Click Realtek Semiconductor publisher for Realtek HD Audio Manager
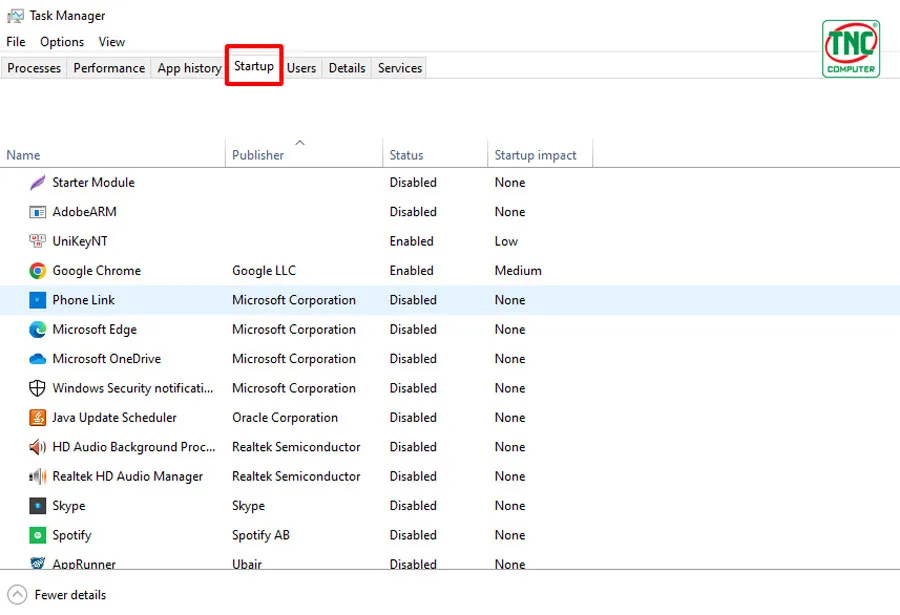Screen dimensions: 900x615 coord(296,476)
